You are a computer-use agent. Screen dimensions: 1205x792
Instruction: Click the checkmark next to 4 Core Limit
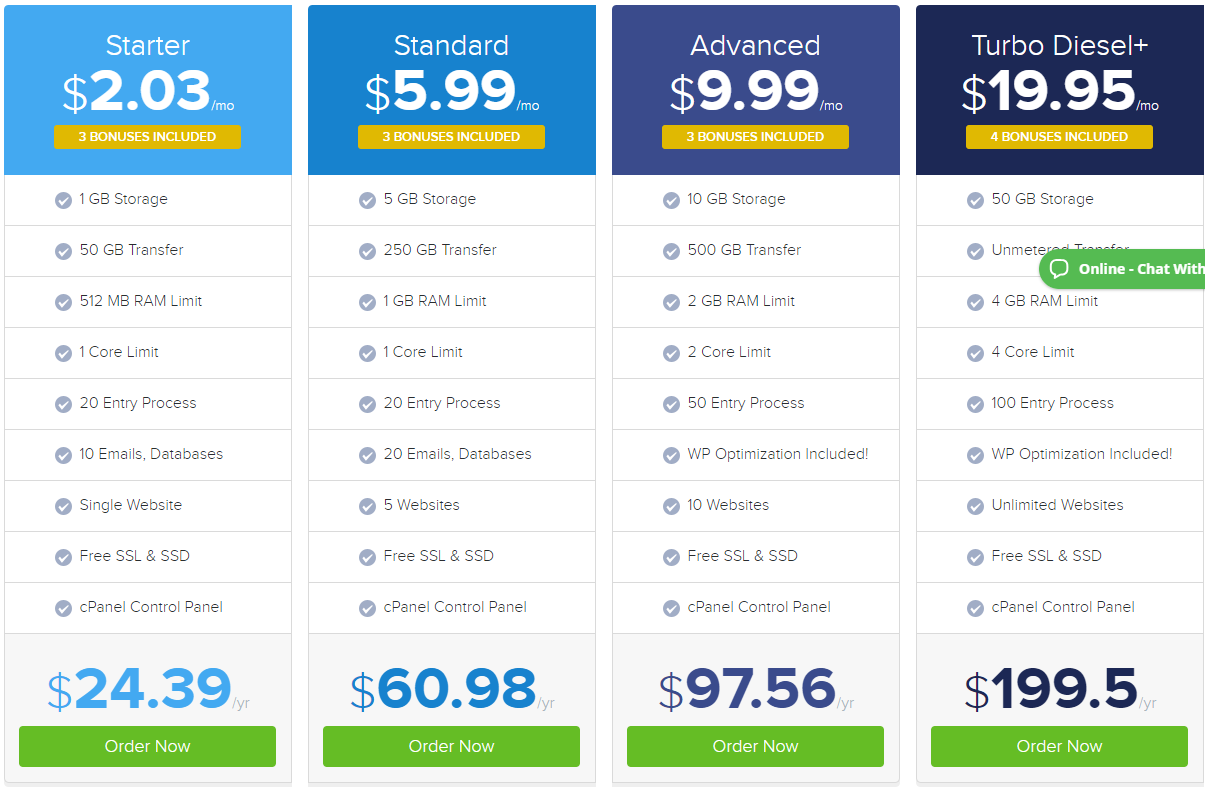(x=975, y=352)
